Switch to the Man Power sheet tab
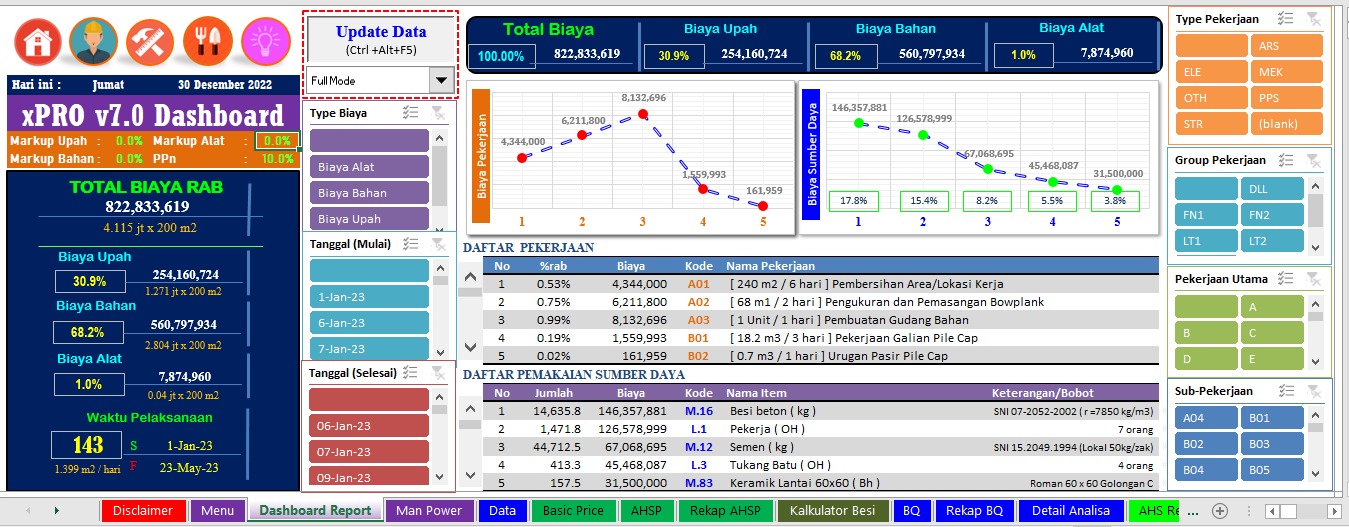The height and width of the screenshot is (527, 1349). [x=429, y=510]
